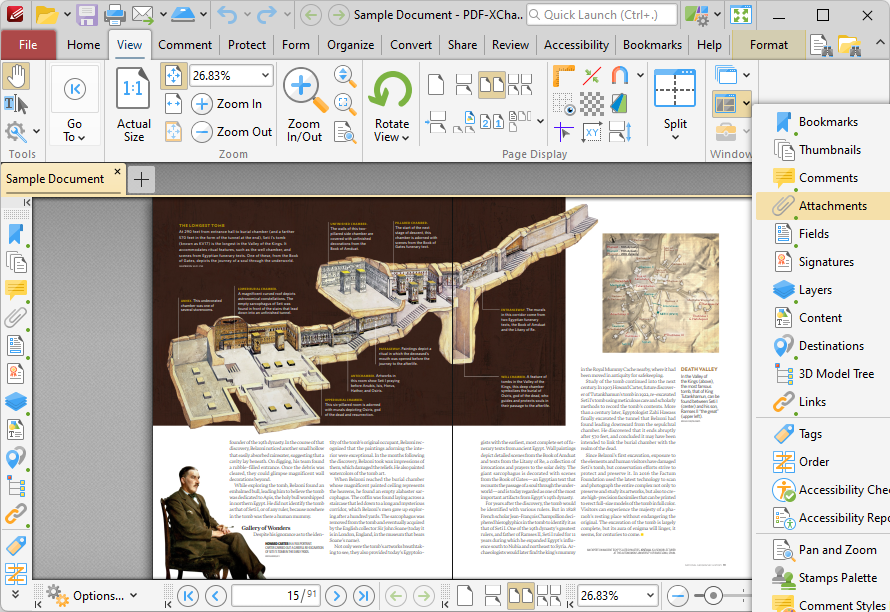
Task: Toggle Continuous page layout in ribbon
Action: (x=464, y=85)
